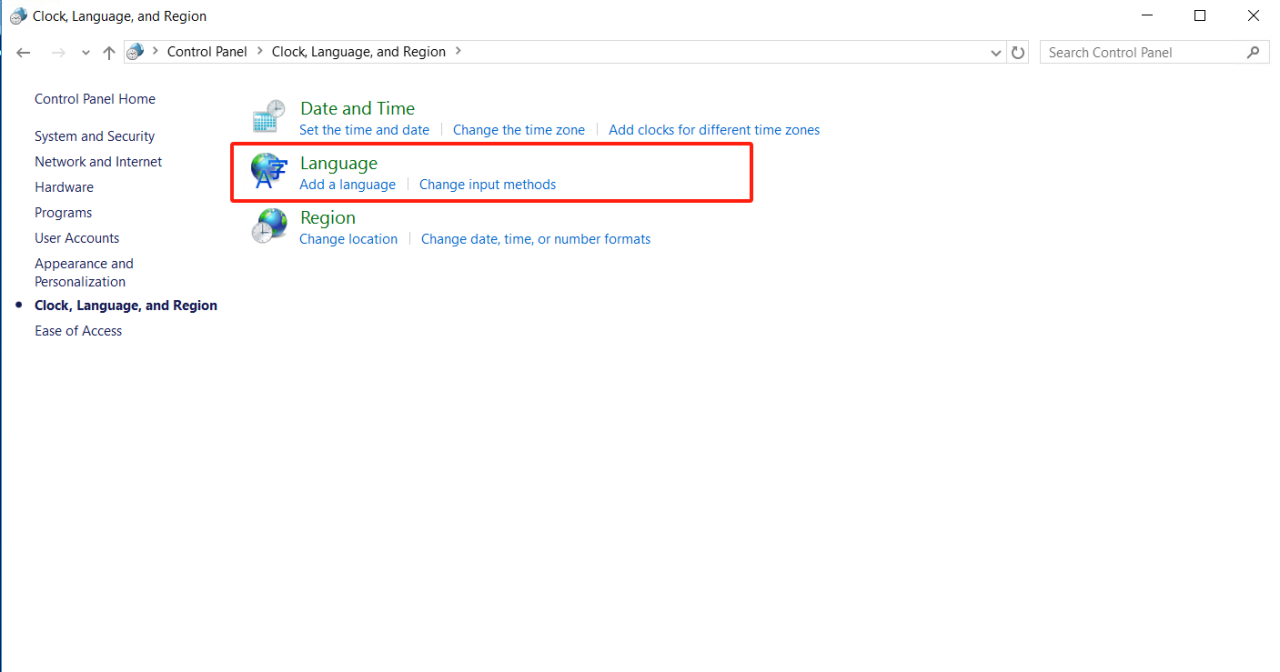Image resolution: width=1280 pixels, height=672 pixels.
Task: Open Appearance and Personalization category
Action: click(x=84, y=272)
